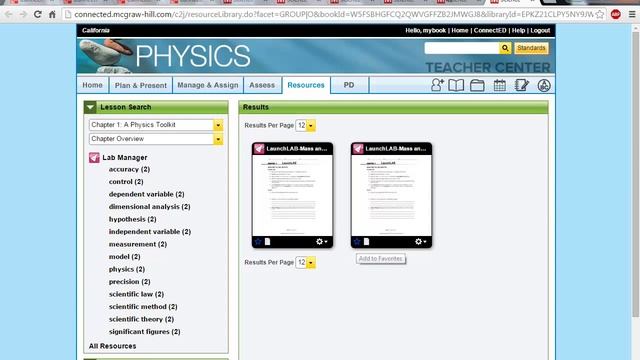Filter by scientific law (2)
Viewport: 640px width, 360px height.
(x=136, y=294)
